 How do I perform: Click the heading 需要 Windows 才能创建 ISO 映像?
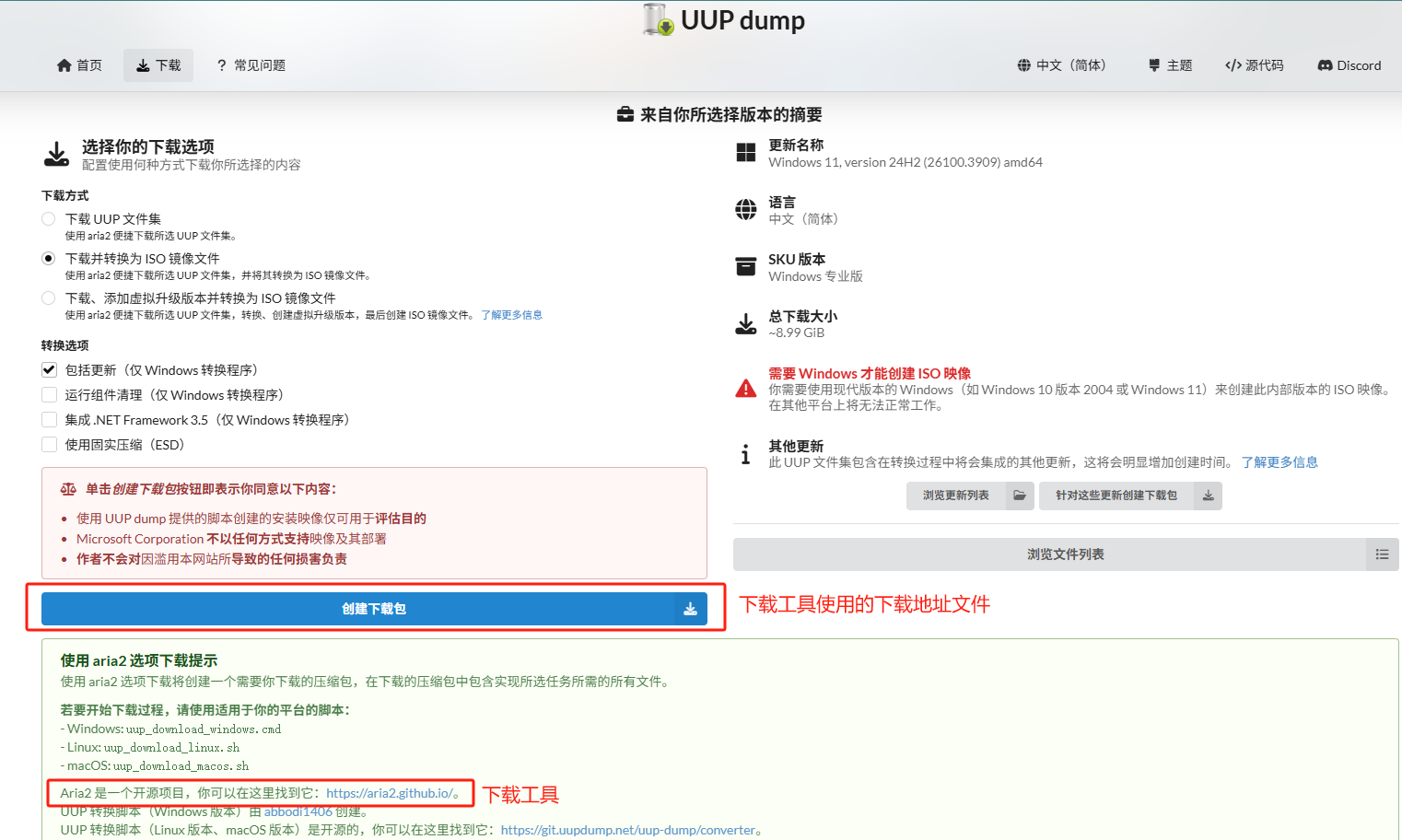coord(870,373)
